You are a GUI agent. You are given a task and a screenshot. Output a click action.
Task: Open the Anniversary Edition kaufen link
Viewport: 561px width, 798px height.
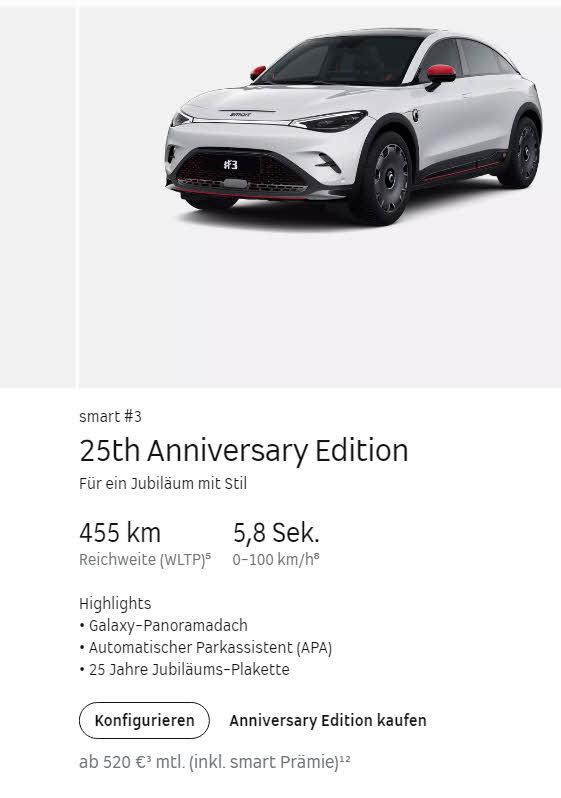click(328, 721)
